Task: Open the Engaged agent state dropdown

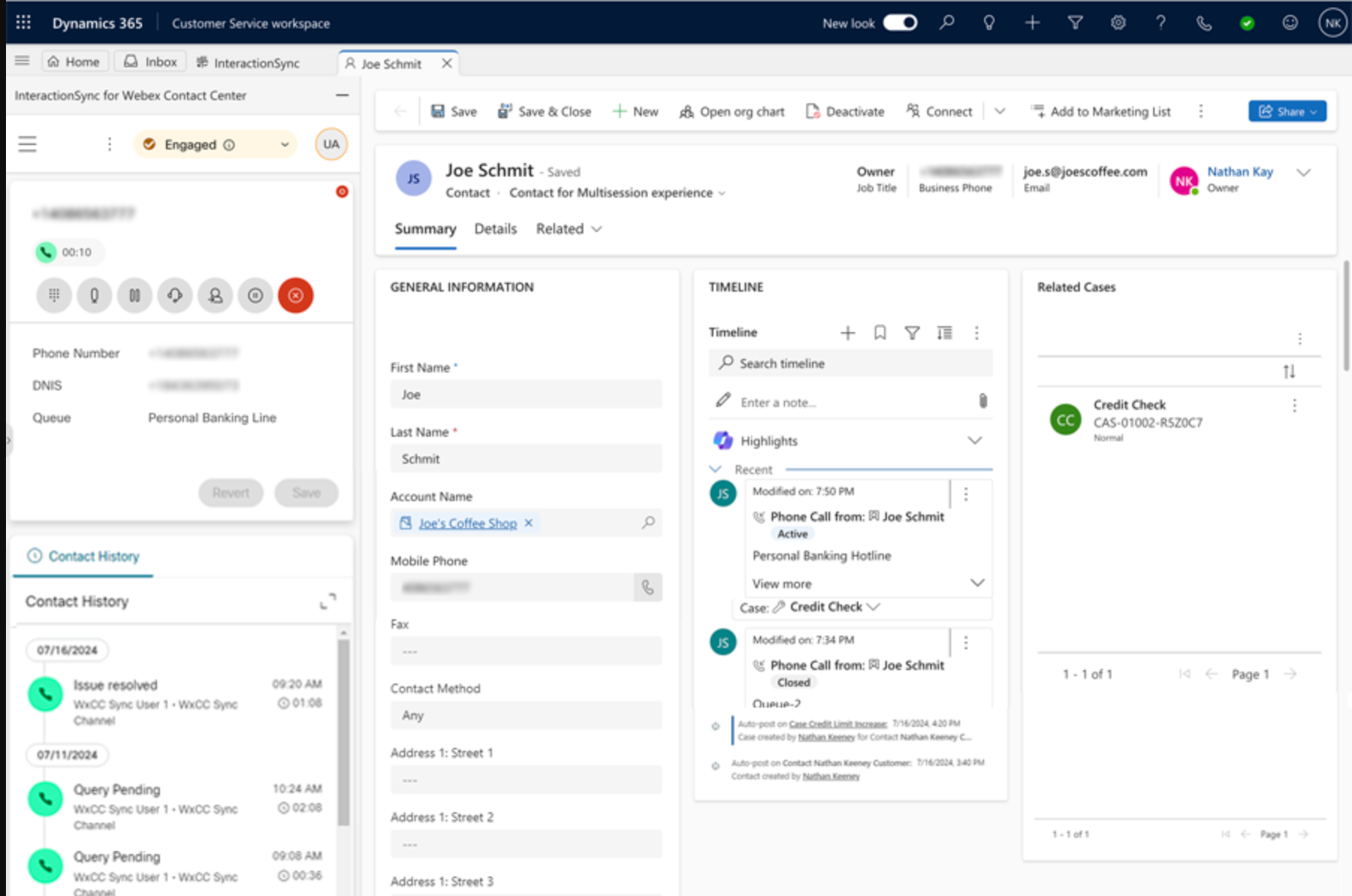Action: [215, 144]
